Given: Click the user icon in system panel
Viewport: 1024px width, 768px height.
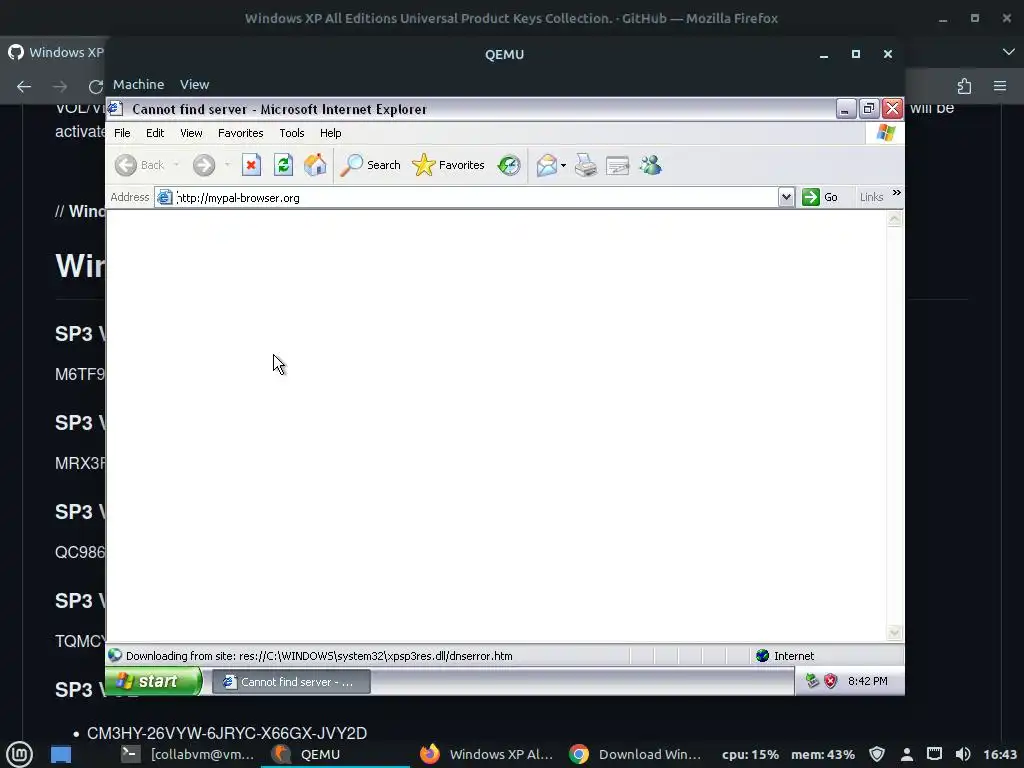Looking at the screenshot, I should pos(906,754).
